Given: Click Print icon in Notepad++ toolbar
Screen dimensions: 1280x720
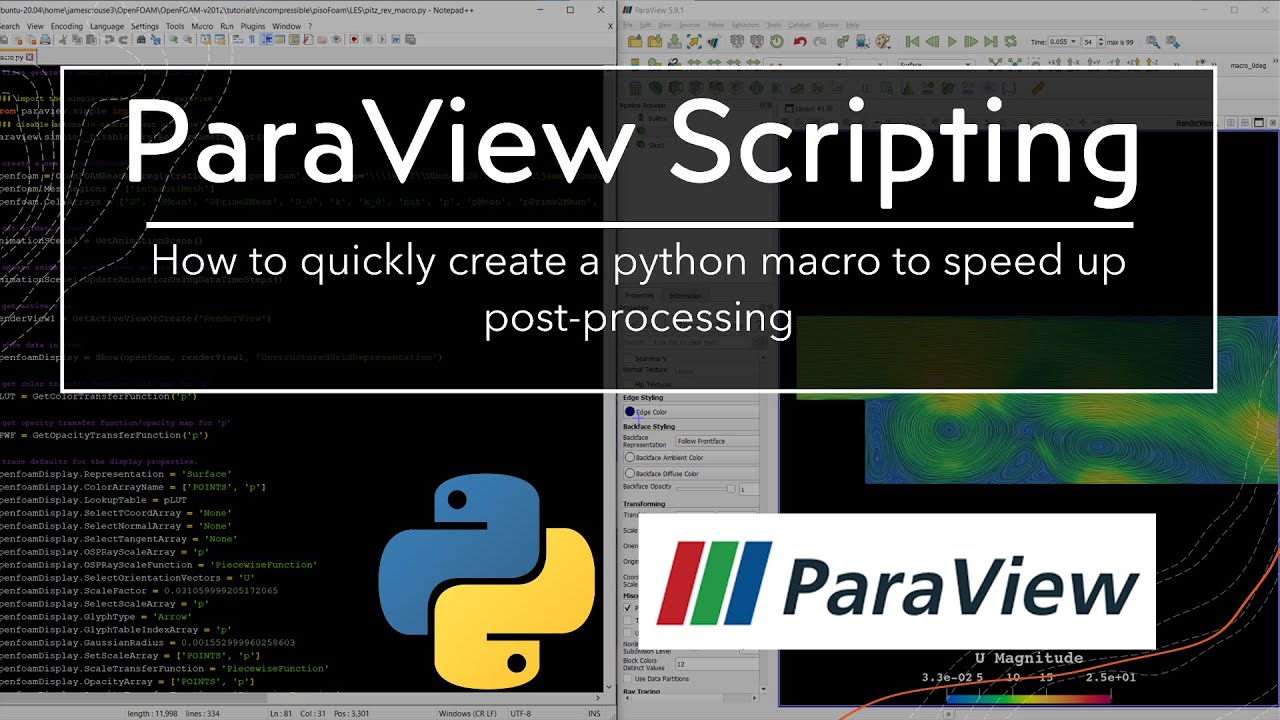Looking at the screenshot, I should click(x=45, y=40).
